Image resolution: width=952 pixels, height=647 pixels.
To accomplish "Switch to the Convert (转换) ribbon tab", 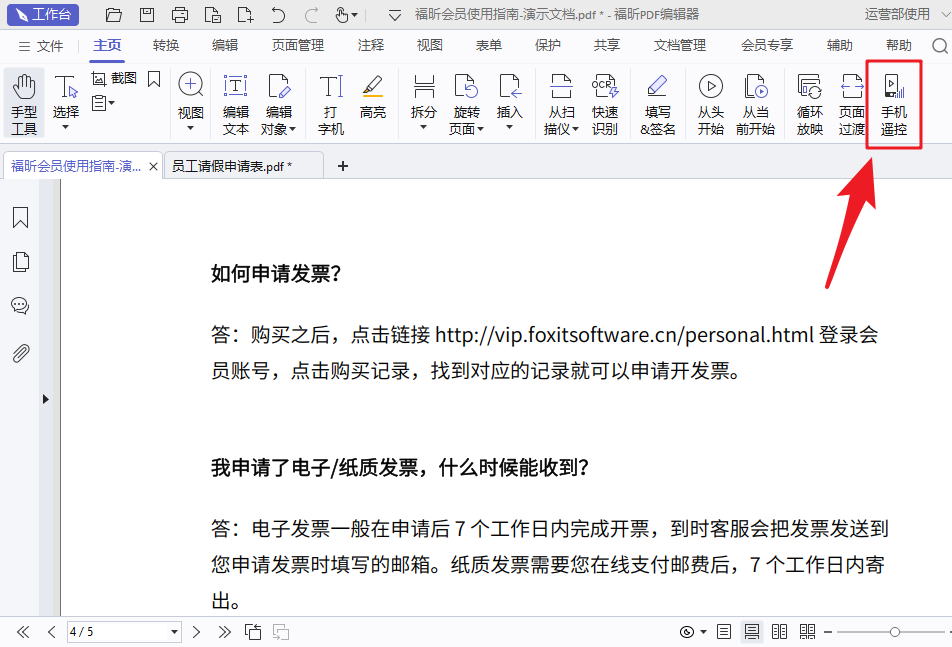I will 166,46.
